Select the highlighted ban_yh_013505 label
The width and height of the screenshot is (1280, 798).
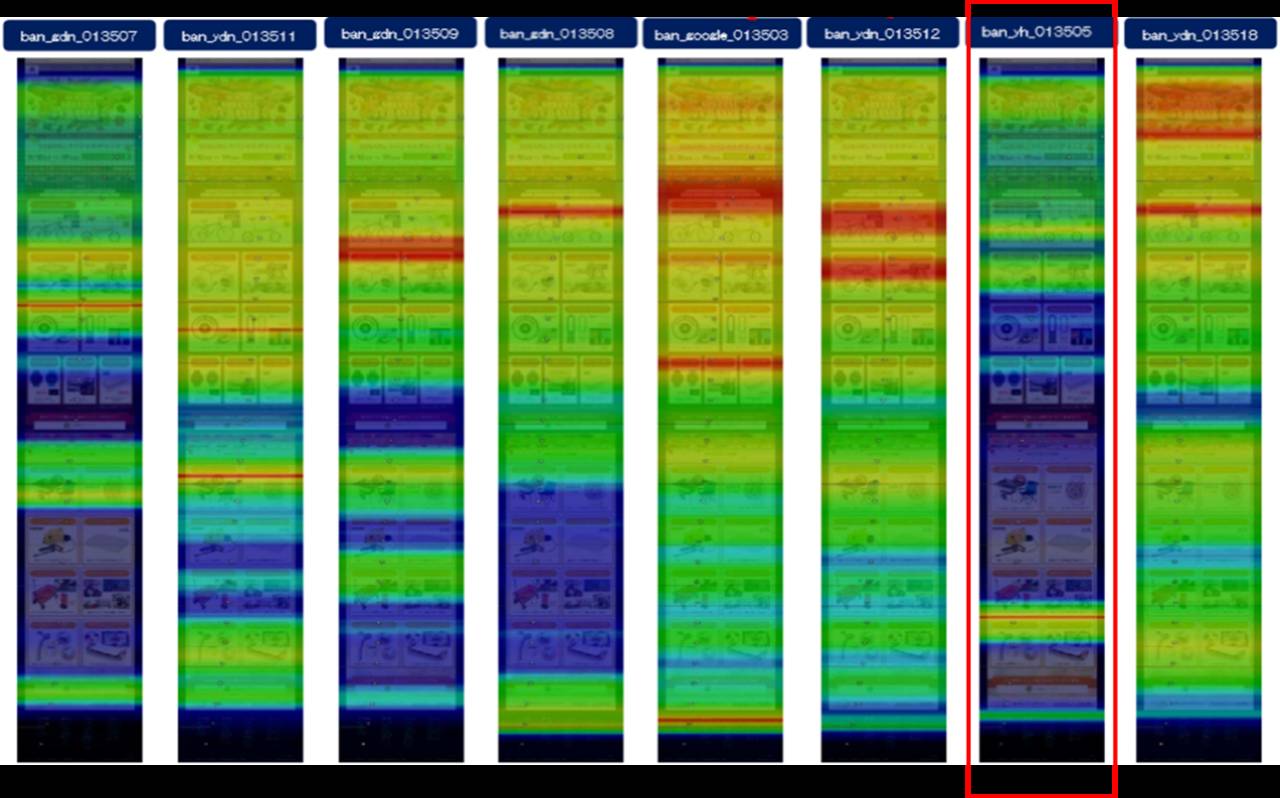tap(1041, 32)
